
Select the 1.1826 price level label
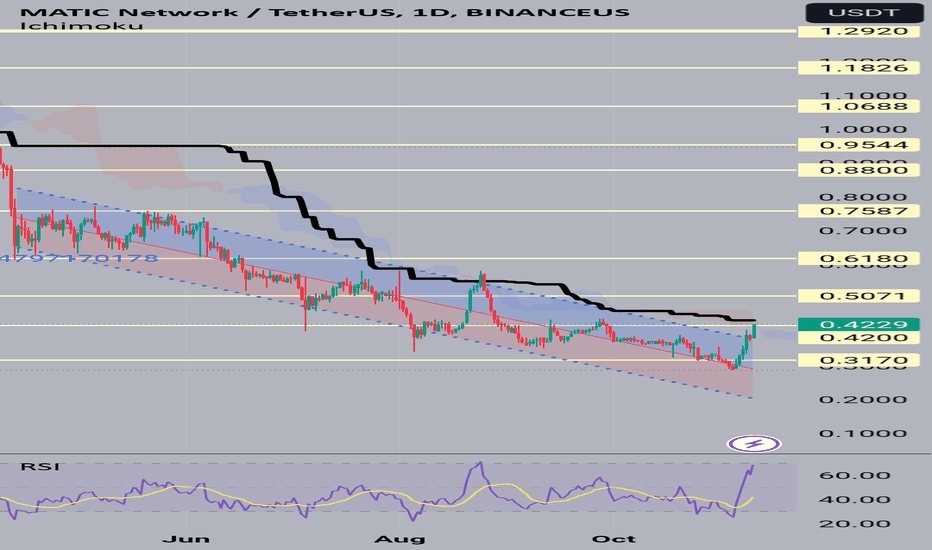click(x=858, y=68)
